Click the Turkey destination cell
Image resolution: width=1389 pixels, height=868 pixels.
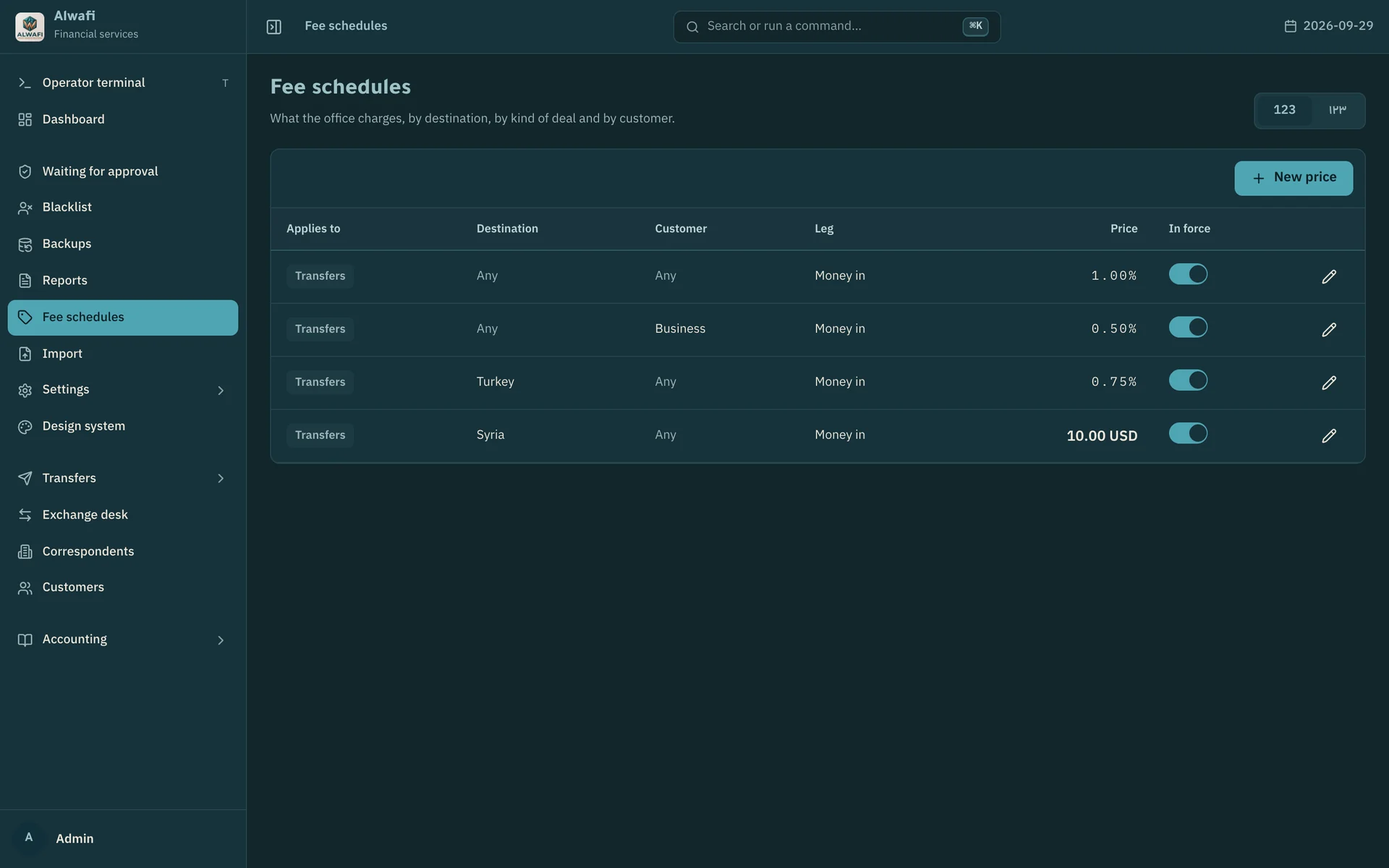[x=496, y=382]
